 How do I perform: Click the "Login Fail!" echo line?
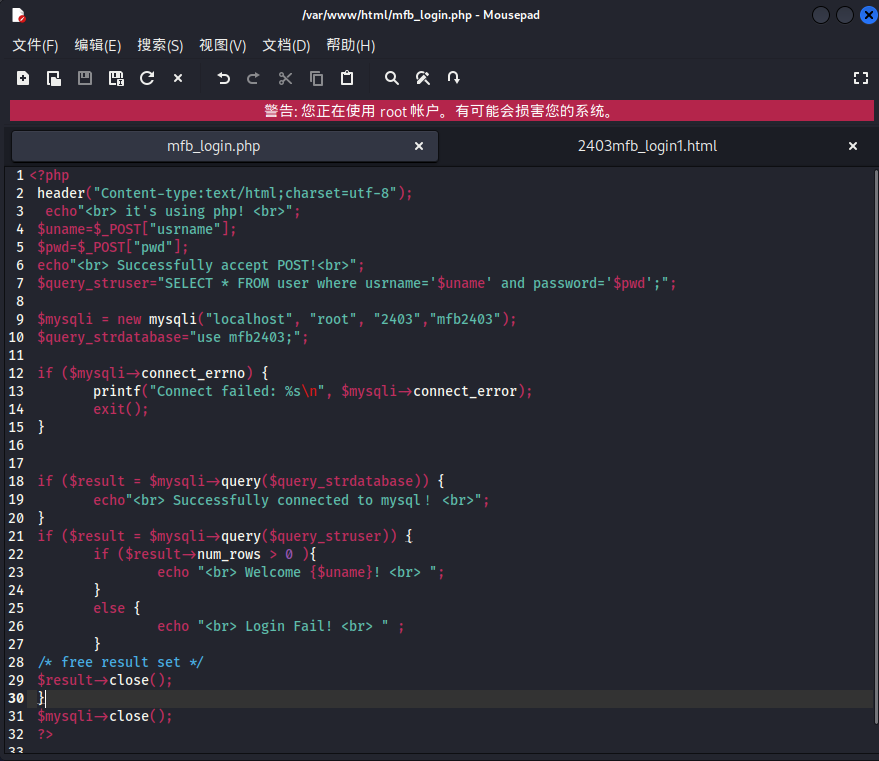280,625
